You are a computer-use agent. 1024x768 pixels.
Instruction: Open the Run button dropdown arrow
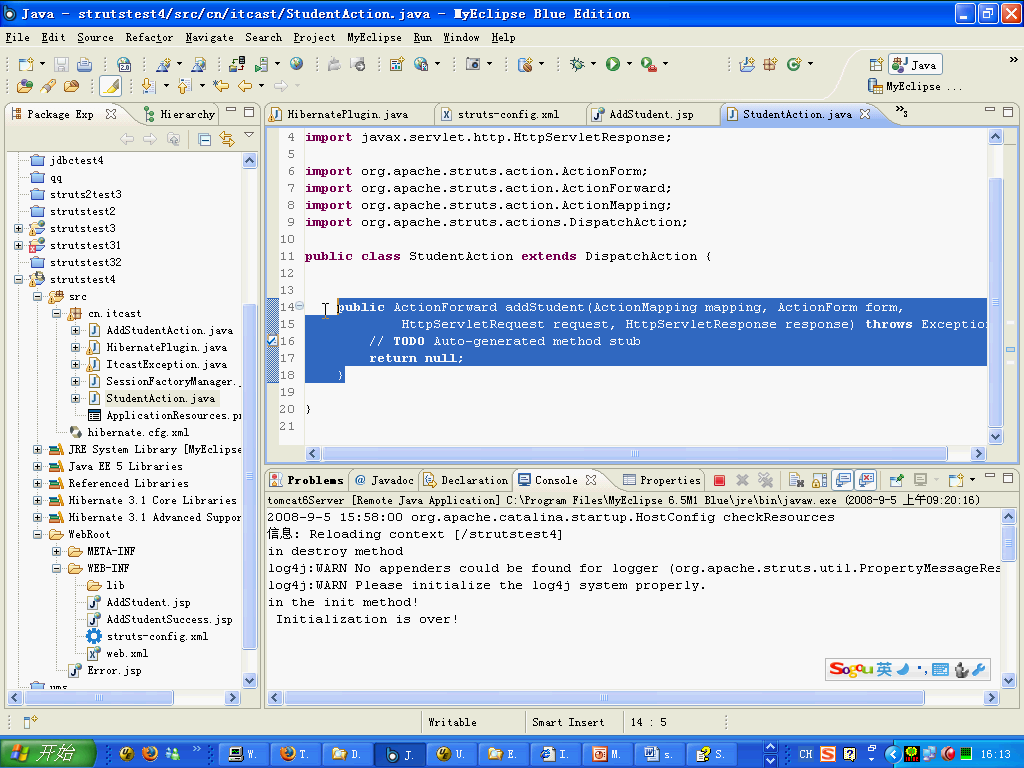629,64
